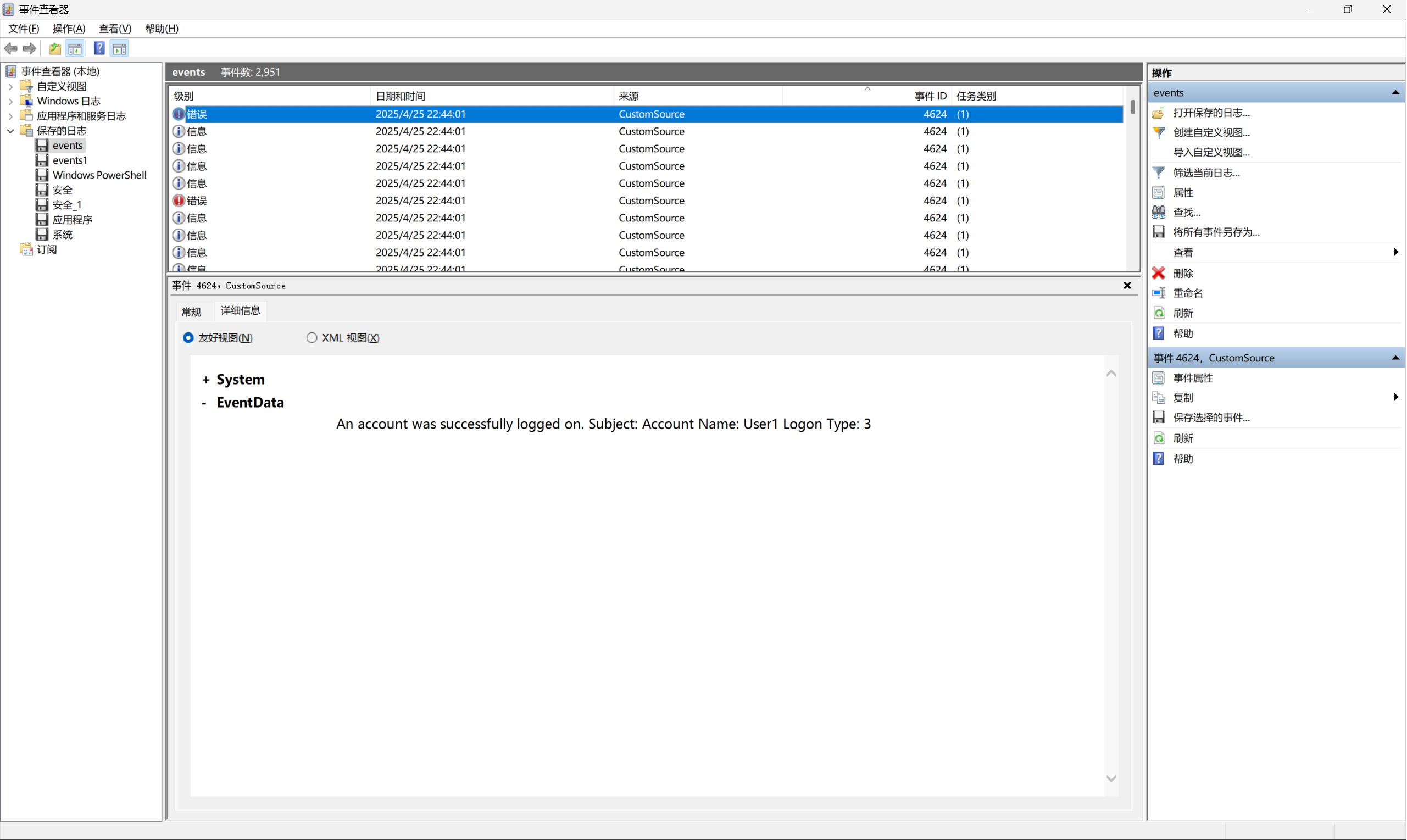Collapse the EventData node
Viewport: 1407px width, 840px height.
pyautogui.click(x=204, y=403)
